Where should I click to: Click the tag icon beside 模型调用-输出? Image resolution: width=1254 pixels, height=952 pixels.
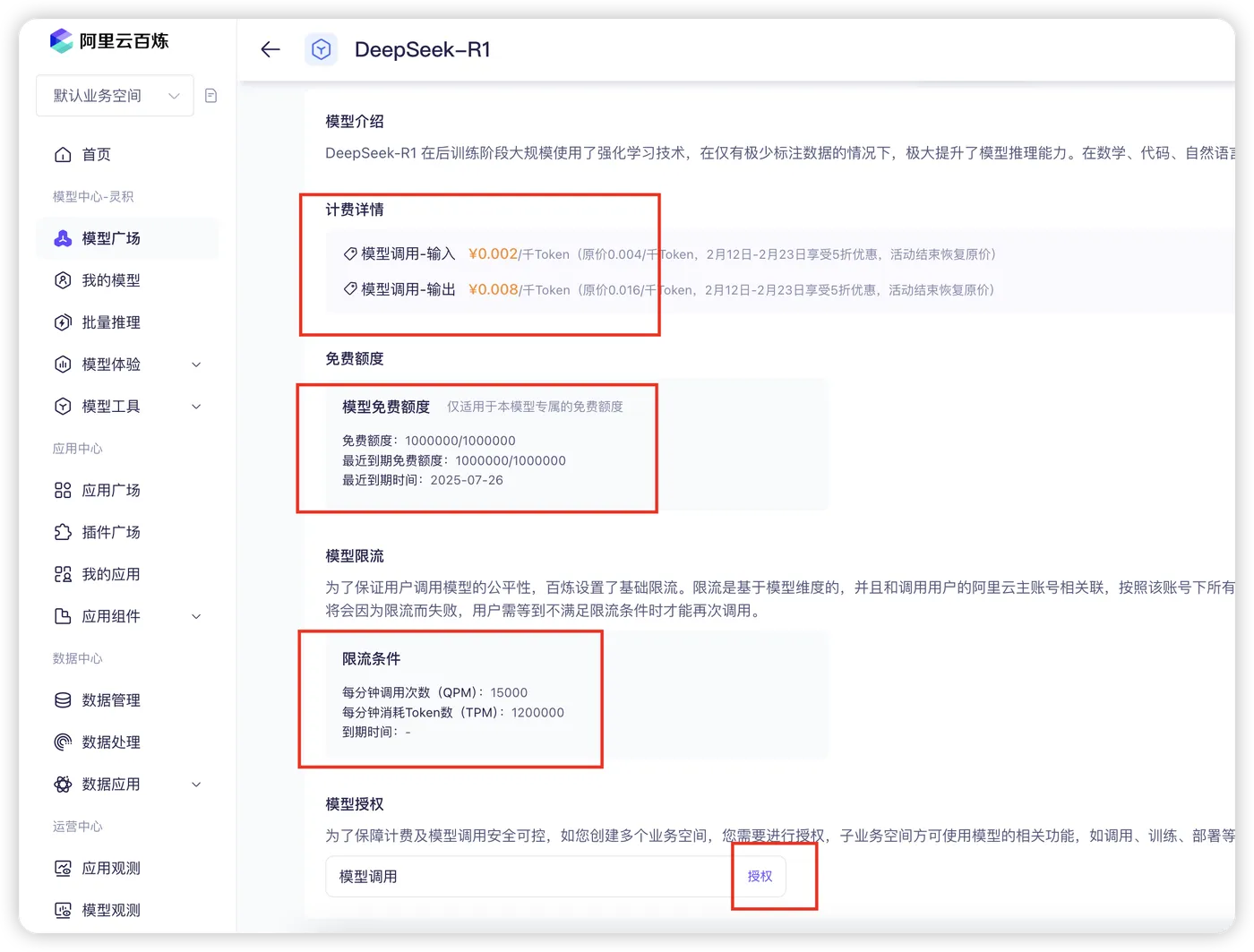[x=350, y=289]
